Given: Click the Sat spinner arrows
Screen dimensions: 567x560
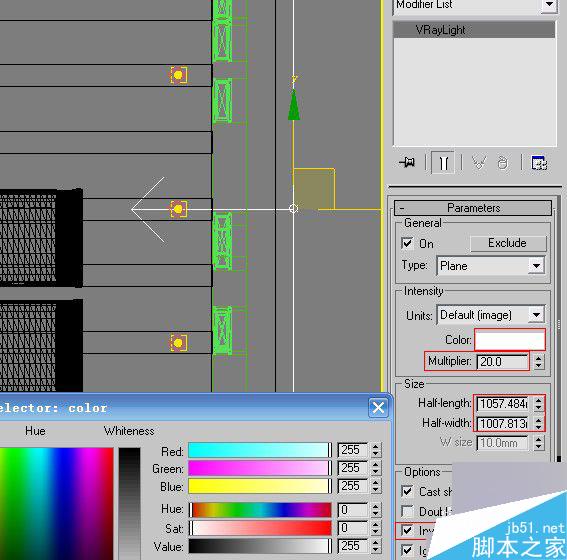Looking at the screenshot, I should [376, 528].
